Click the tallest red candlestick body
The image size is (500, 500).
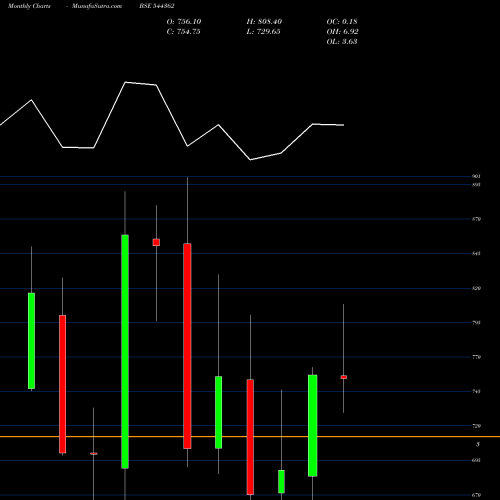pos(187,346)
